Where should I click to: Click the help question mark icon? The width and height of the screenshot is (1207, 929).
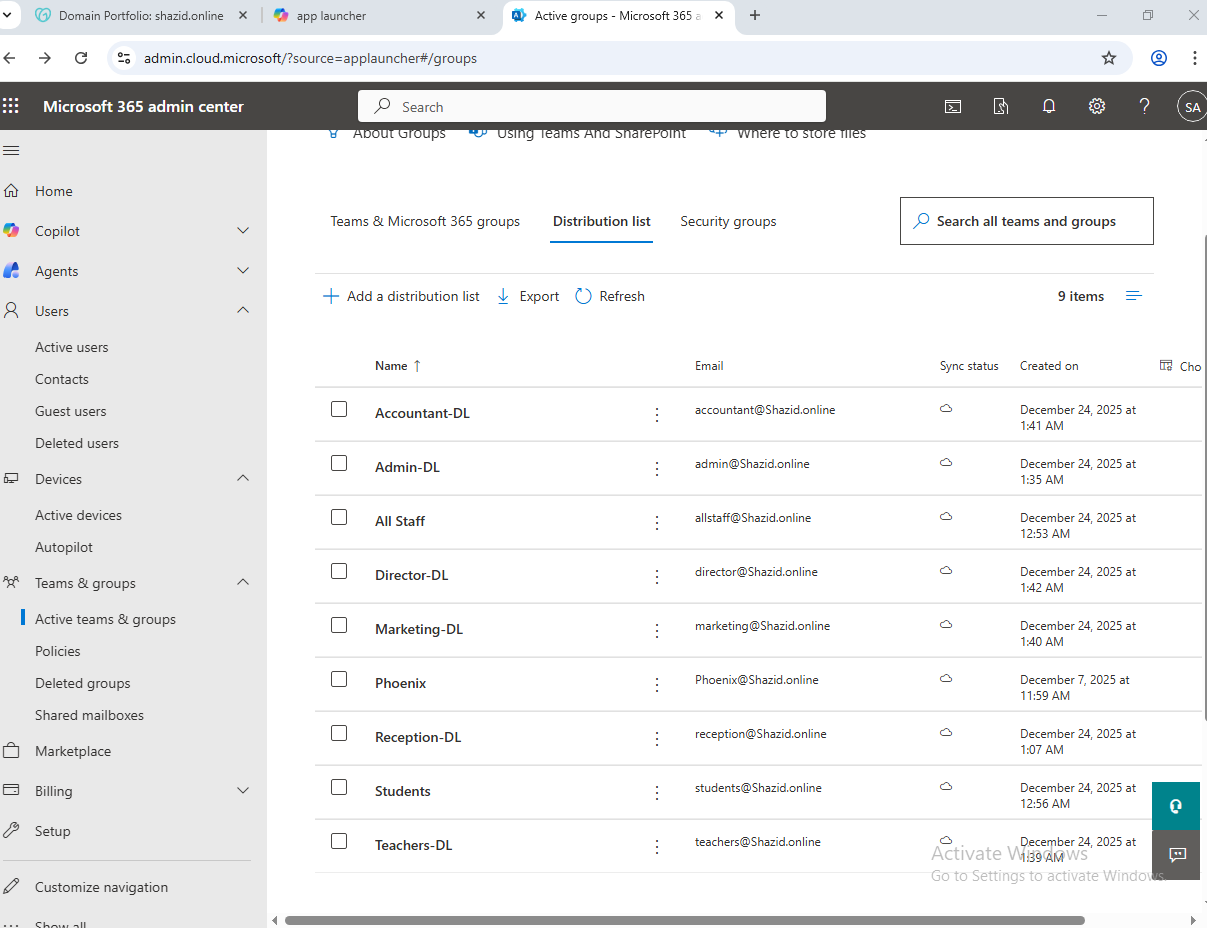[x=1145, y=107]
